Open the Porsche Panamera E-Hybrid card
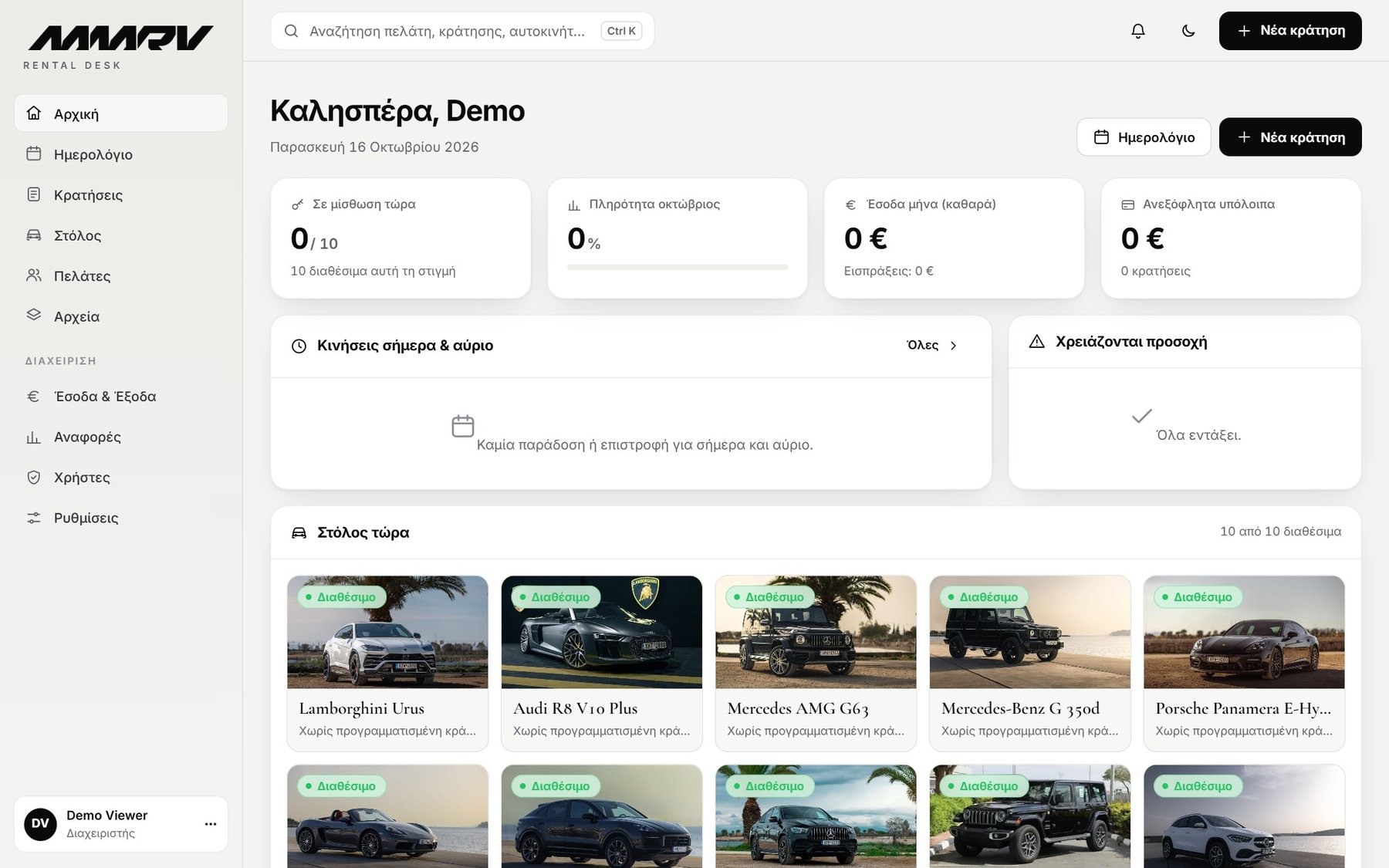 pyautogui.click(x=1244, y=664)
